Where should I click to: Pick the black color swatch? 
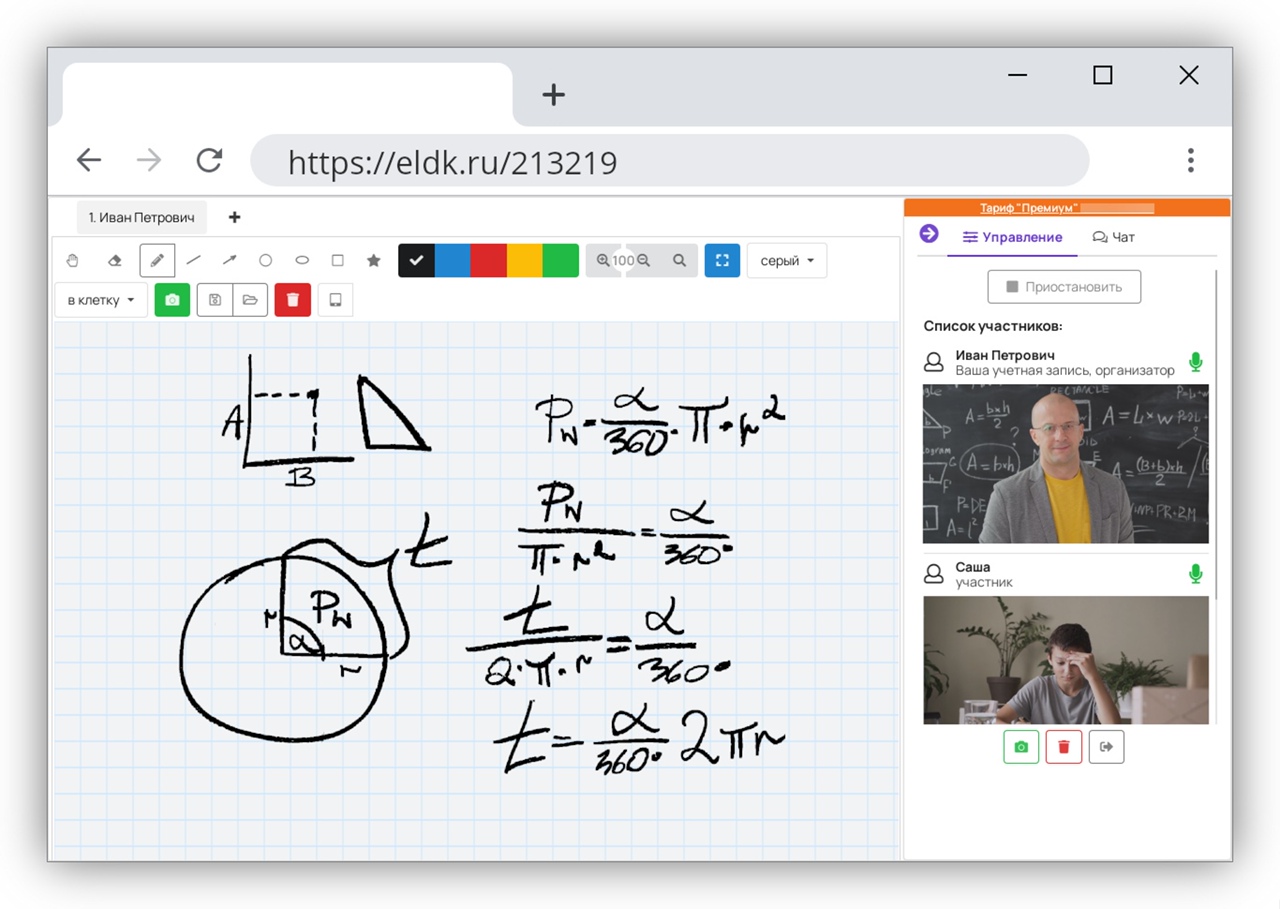(x=416, y=260)
